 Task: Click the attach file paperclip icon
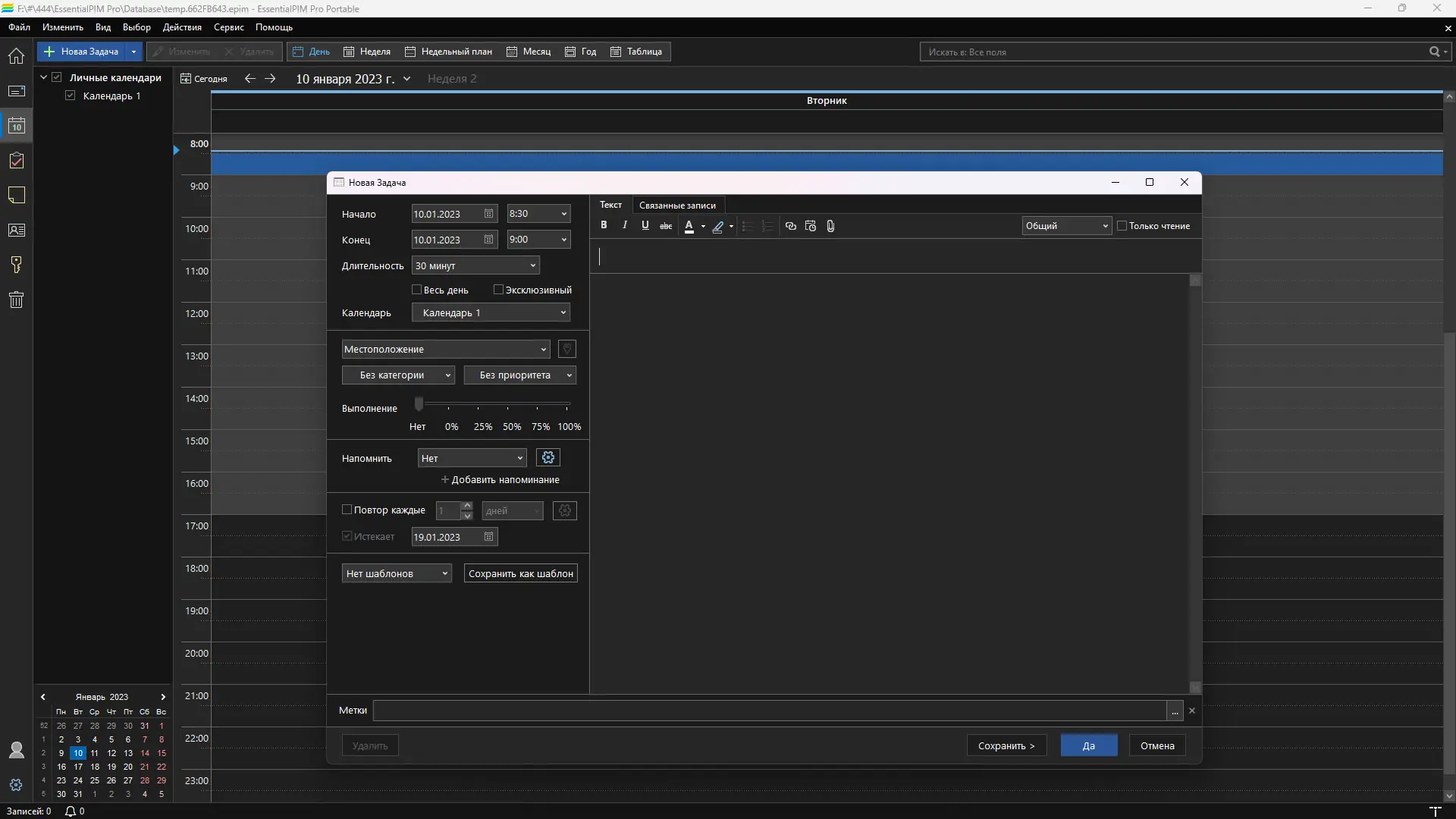[x=831, y=226]
